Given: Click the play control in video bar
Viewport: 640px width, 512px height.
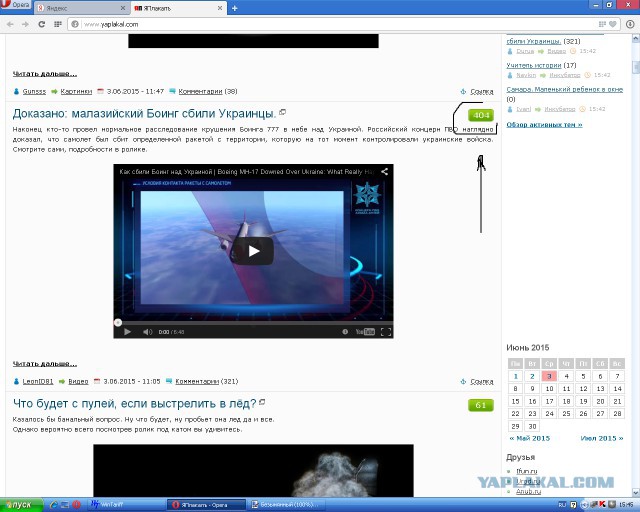Looking at the screenshot, I should click(x=127, y=332).
